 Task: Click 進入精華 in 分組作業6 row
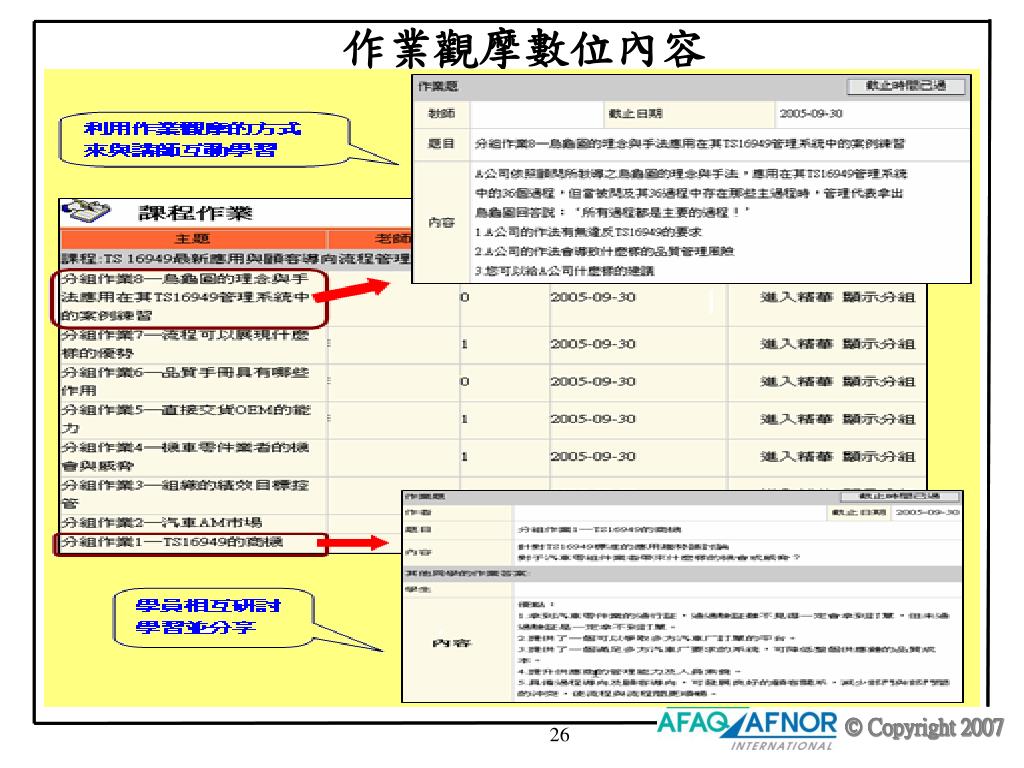796,381
